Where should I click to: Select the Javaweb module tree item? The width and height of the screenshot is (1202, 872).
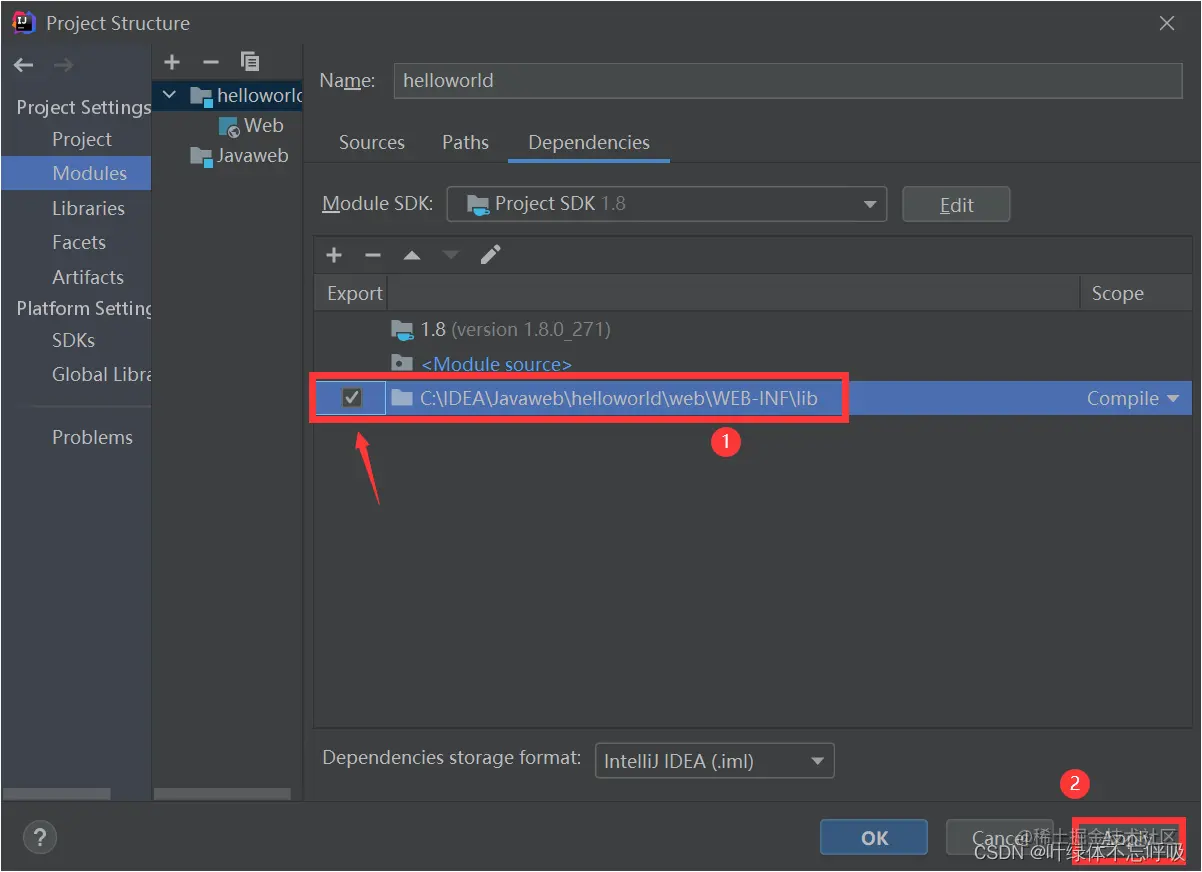(239, 156)
